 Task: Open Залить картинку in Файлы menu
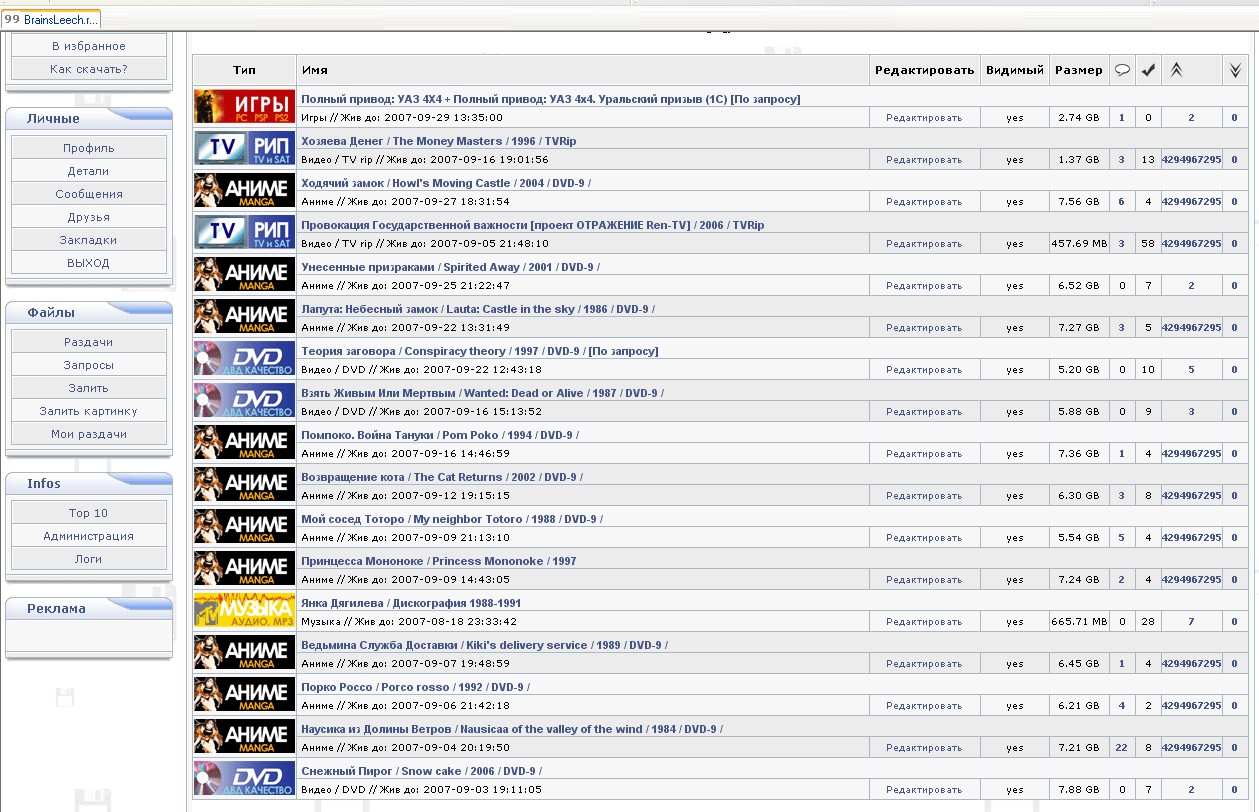tap(89, 411)
